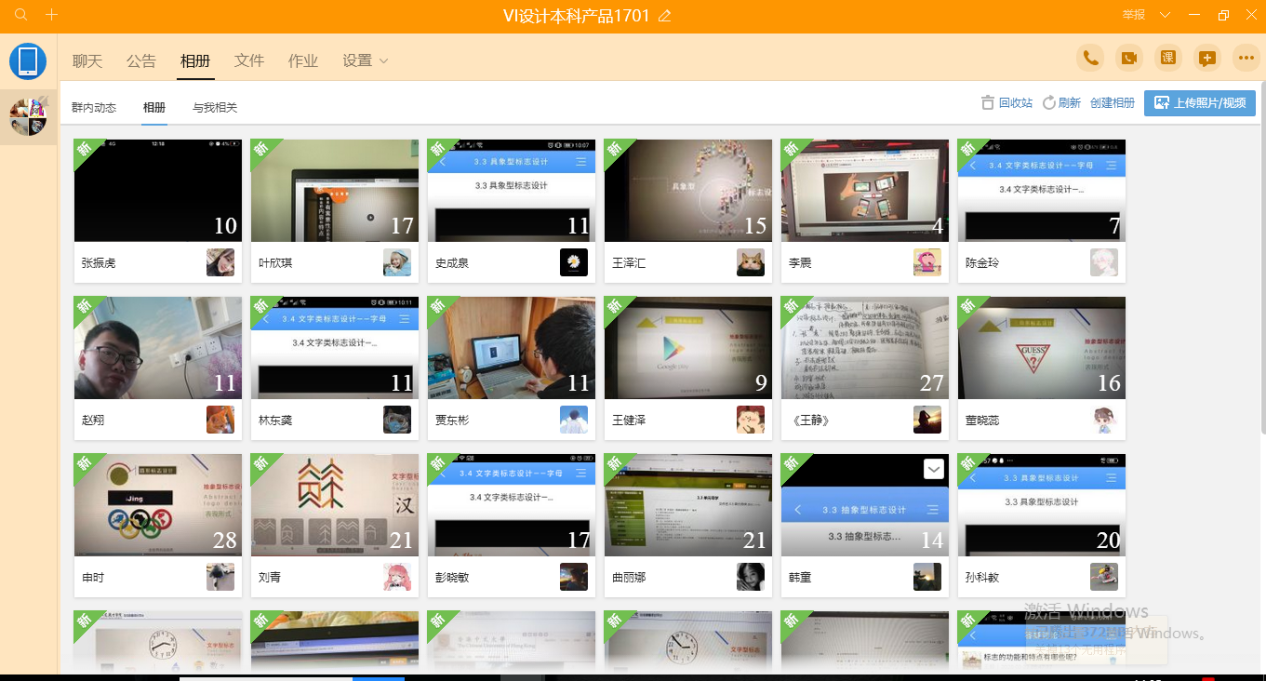Screen dimensions: 1266x681
Task: Click 贾东彬's avatar icon
Action: tap(574, 419)
